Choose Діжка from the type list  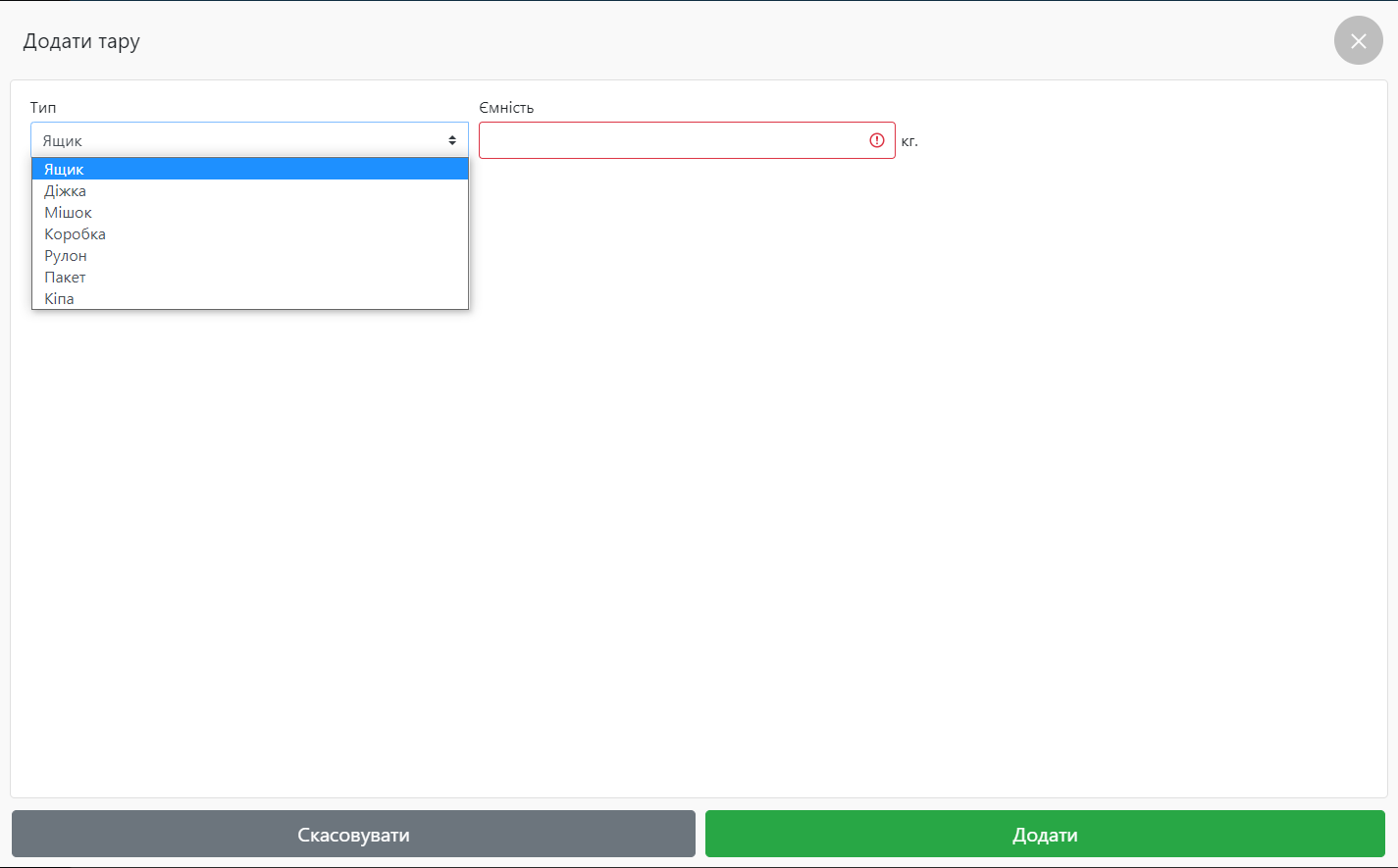point(249,191)
